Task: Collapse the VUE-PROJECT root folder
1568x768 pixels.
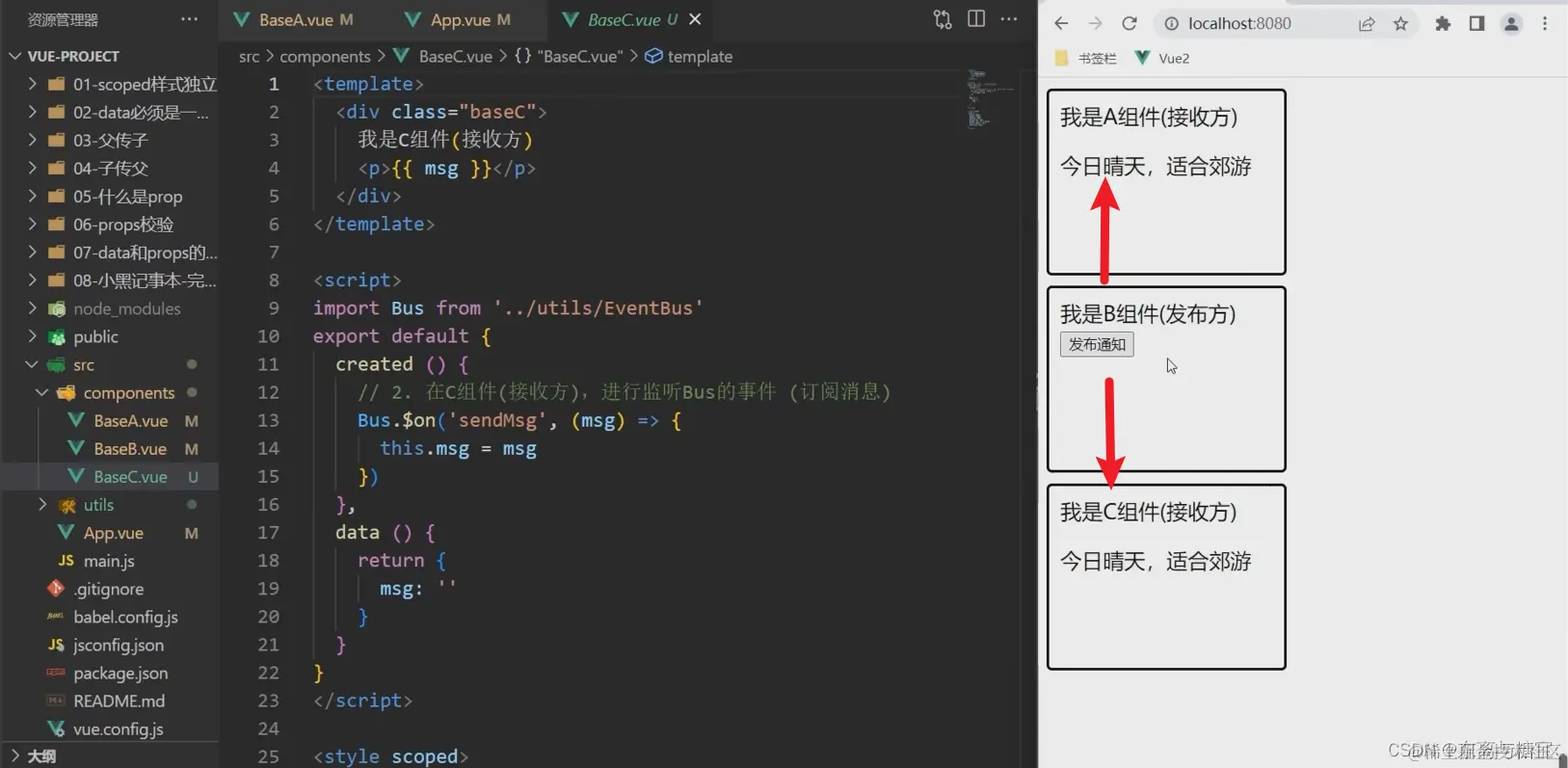Action: click(15, 56)
